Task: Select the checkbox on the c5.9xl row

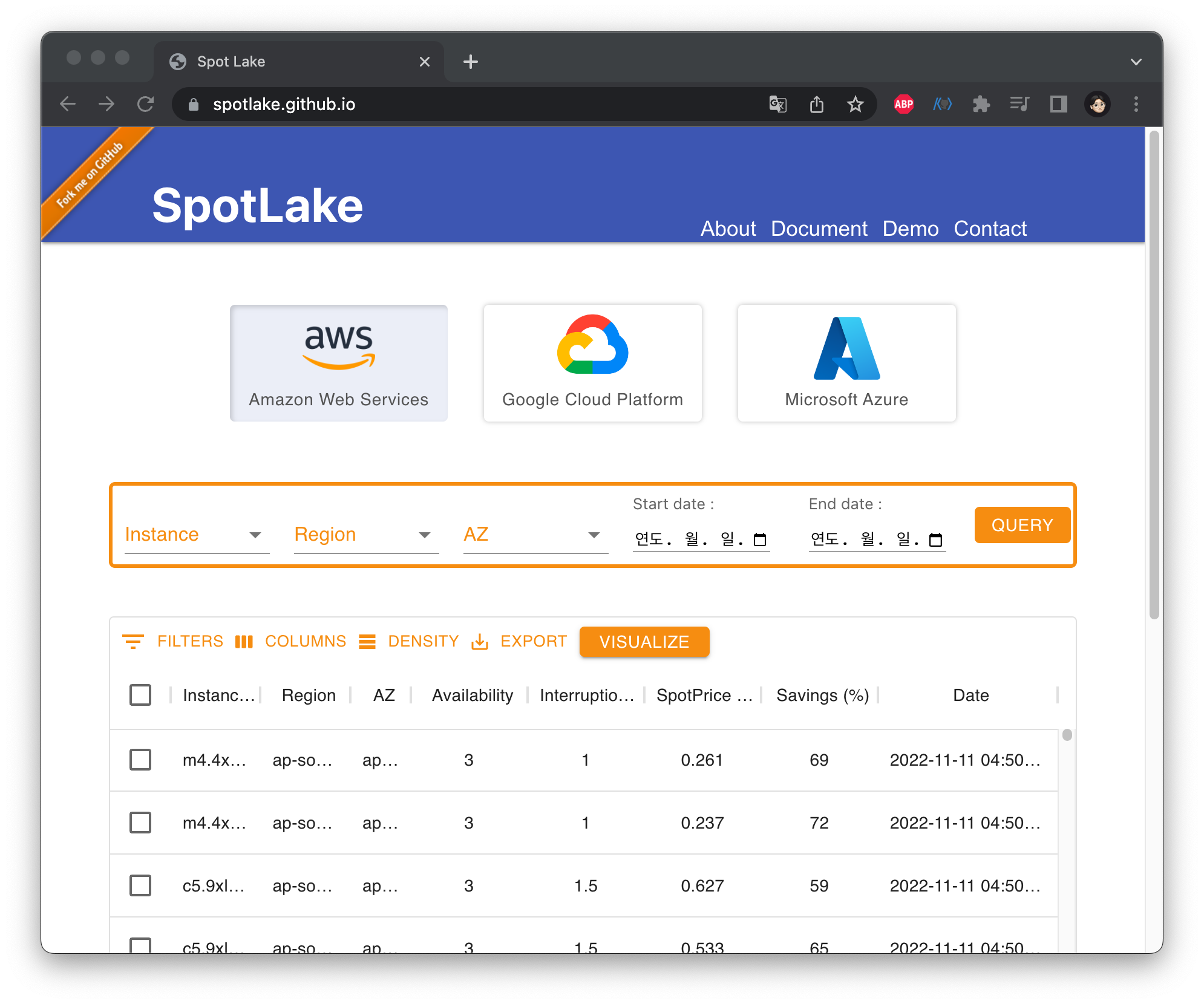Action: [140, 885]
